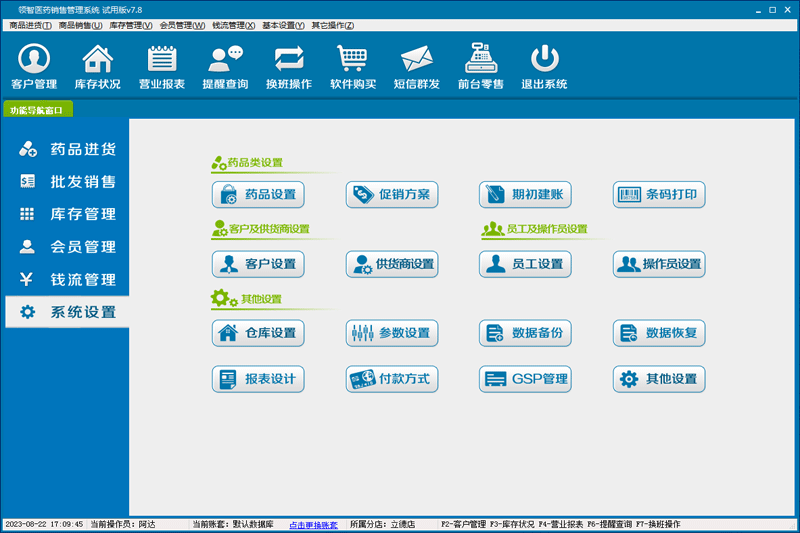Open 药品设置 button

258,194
